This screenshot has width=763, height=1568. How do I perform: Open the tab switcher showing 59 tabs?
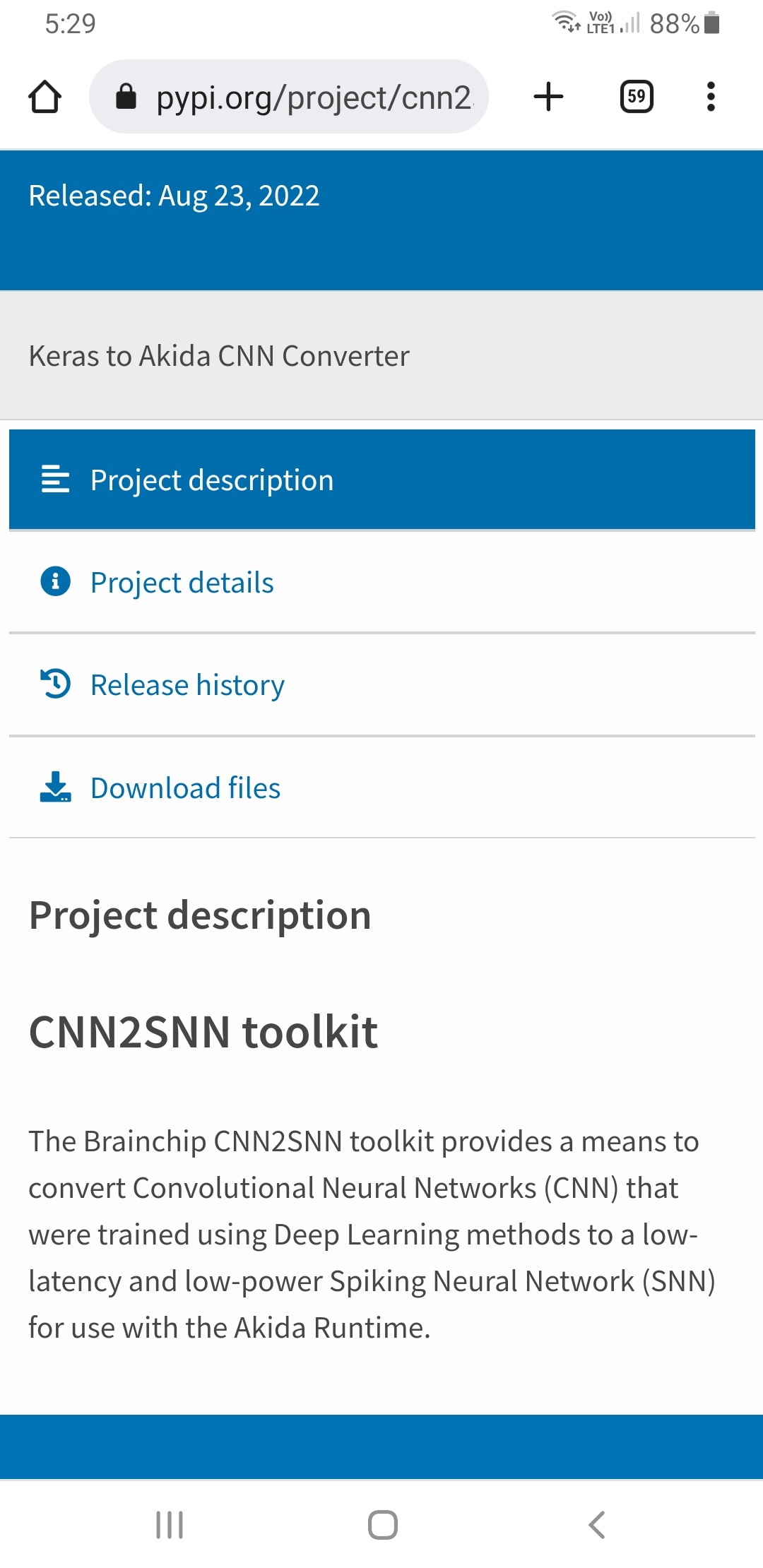(636, 97)
